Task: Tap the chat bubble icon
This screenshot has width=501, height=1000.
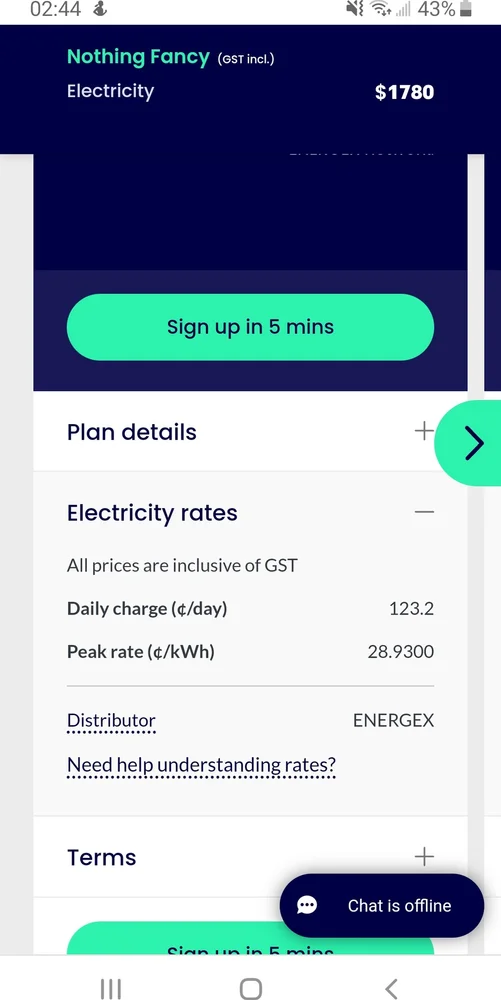Action: 307,906
